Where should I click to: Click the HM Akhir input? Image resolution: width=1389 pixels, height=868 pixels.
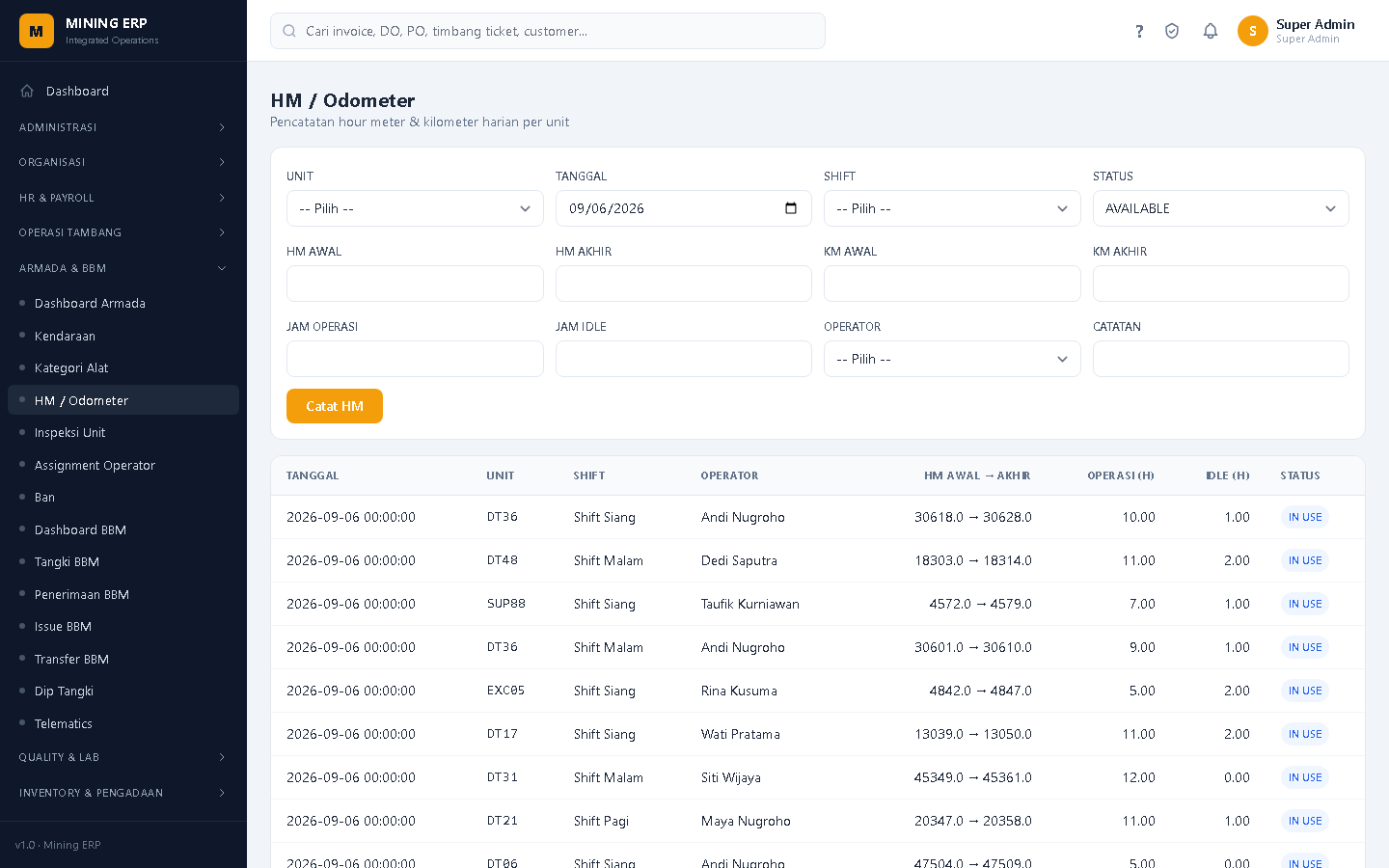point(683,284)
